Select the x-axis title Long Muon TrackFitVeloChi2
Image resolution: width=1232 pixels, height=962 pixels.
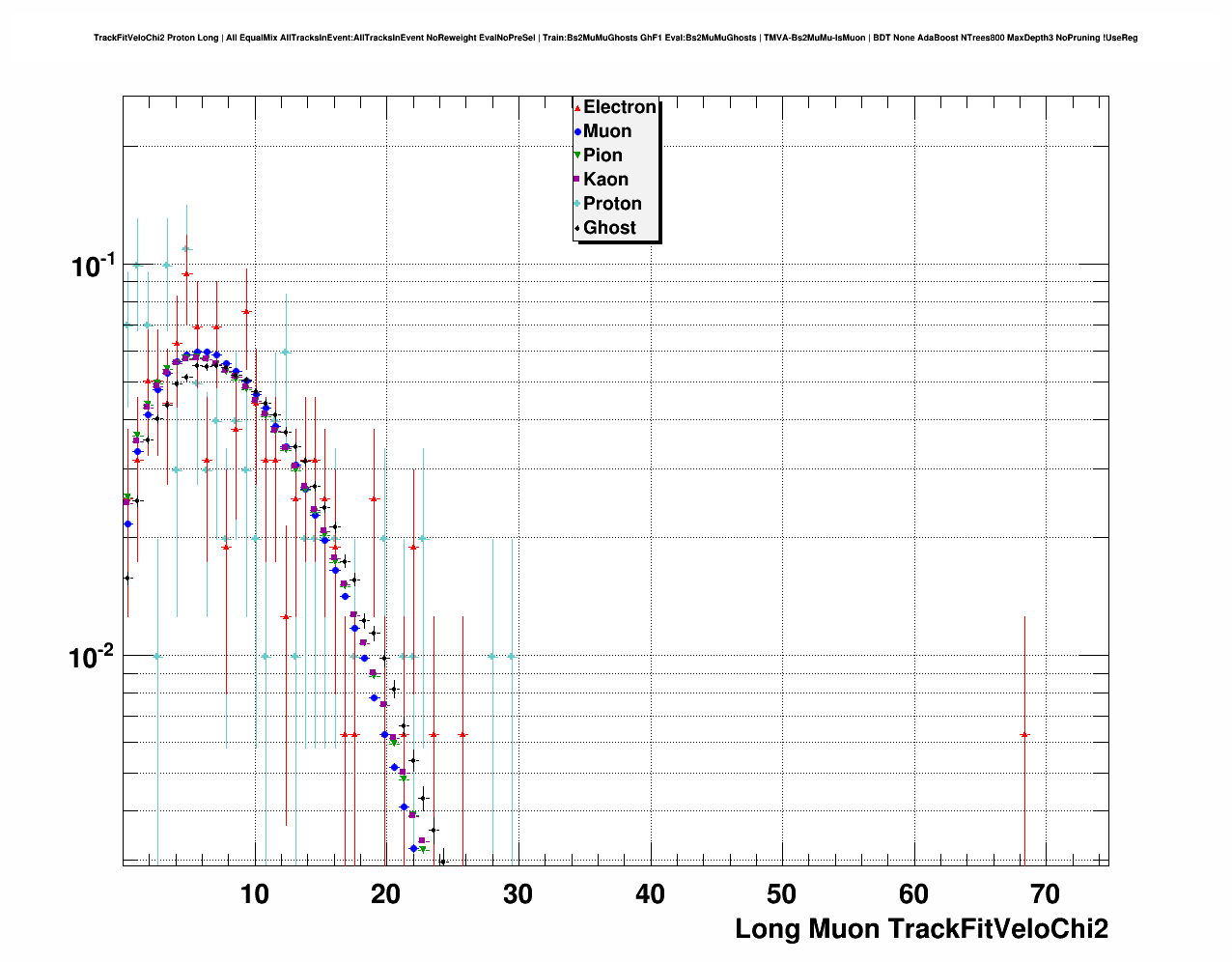coord(921,929)
